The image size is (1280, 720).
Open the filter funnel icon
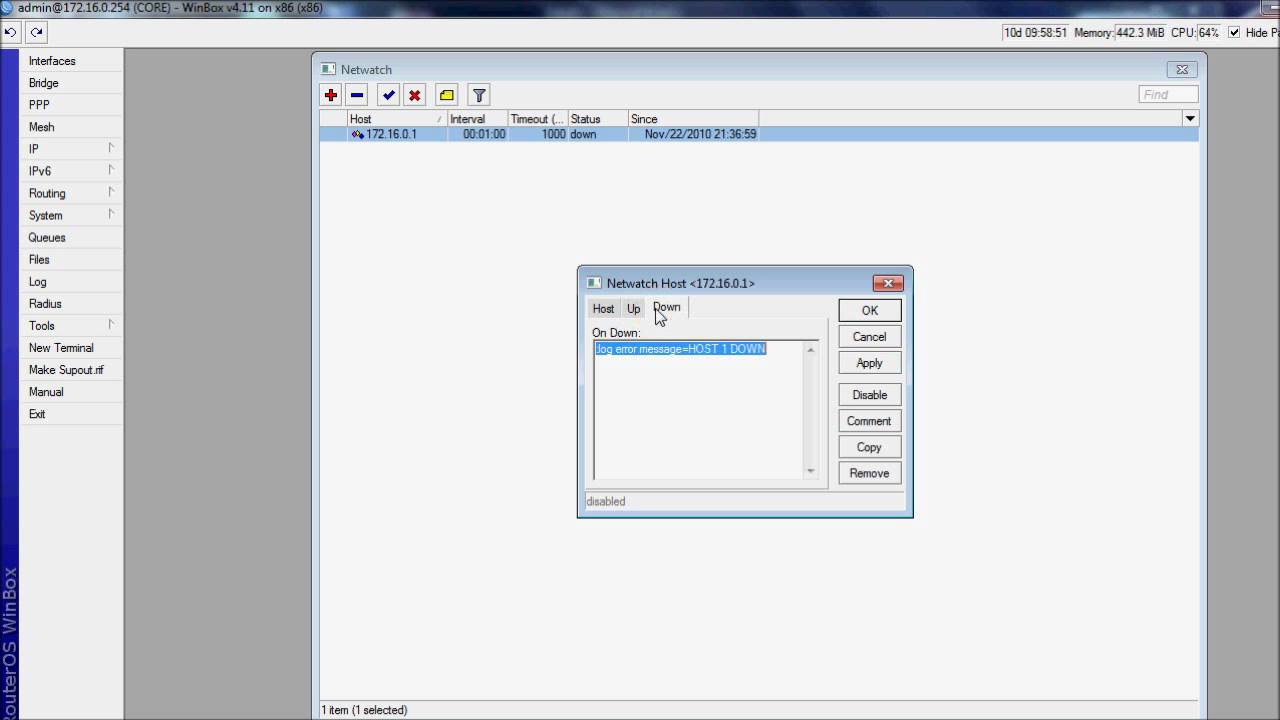tap(479, 95)
